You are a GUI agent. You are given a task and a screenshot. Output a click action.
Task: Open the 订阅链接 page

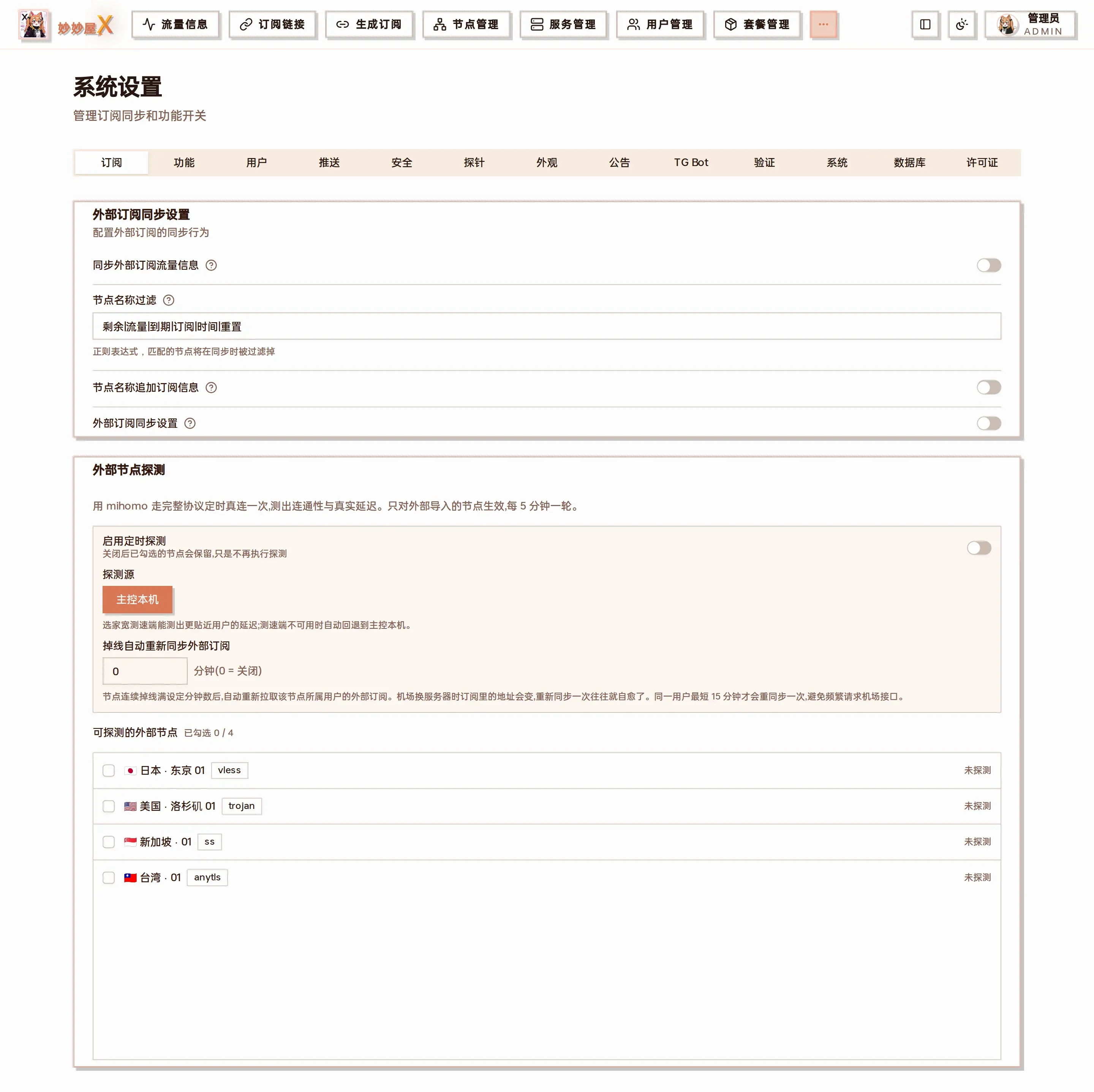[x=272, y=24]
